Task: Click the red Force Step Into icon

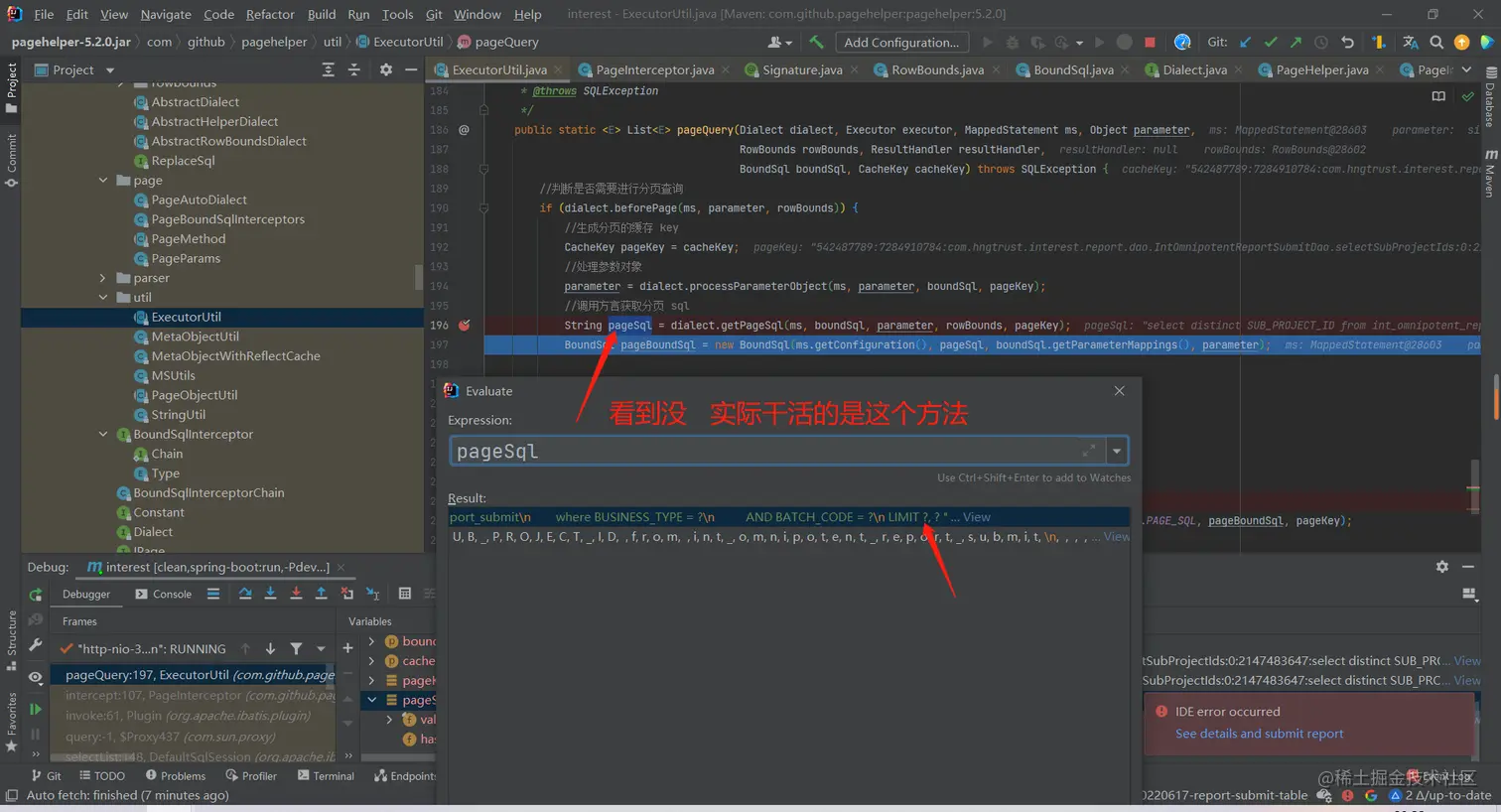Action: click(x=296, y=594)
